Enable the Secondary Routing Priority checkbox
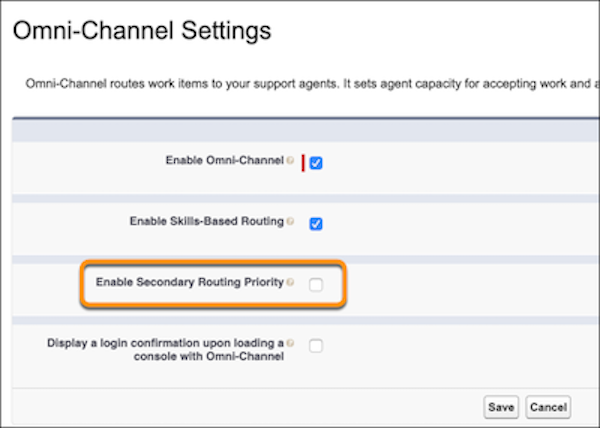Screen dimensions: 600x428 [316, 285]
